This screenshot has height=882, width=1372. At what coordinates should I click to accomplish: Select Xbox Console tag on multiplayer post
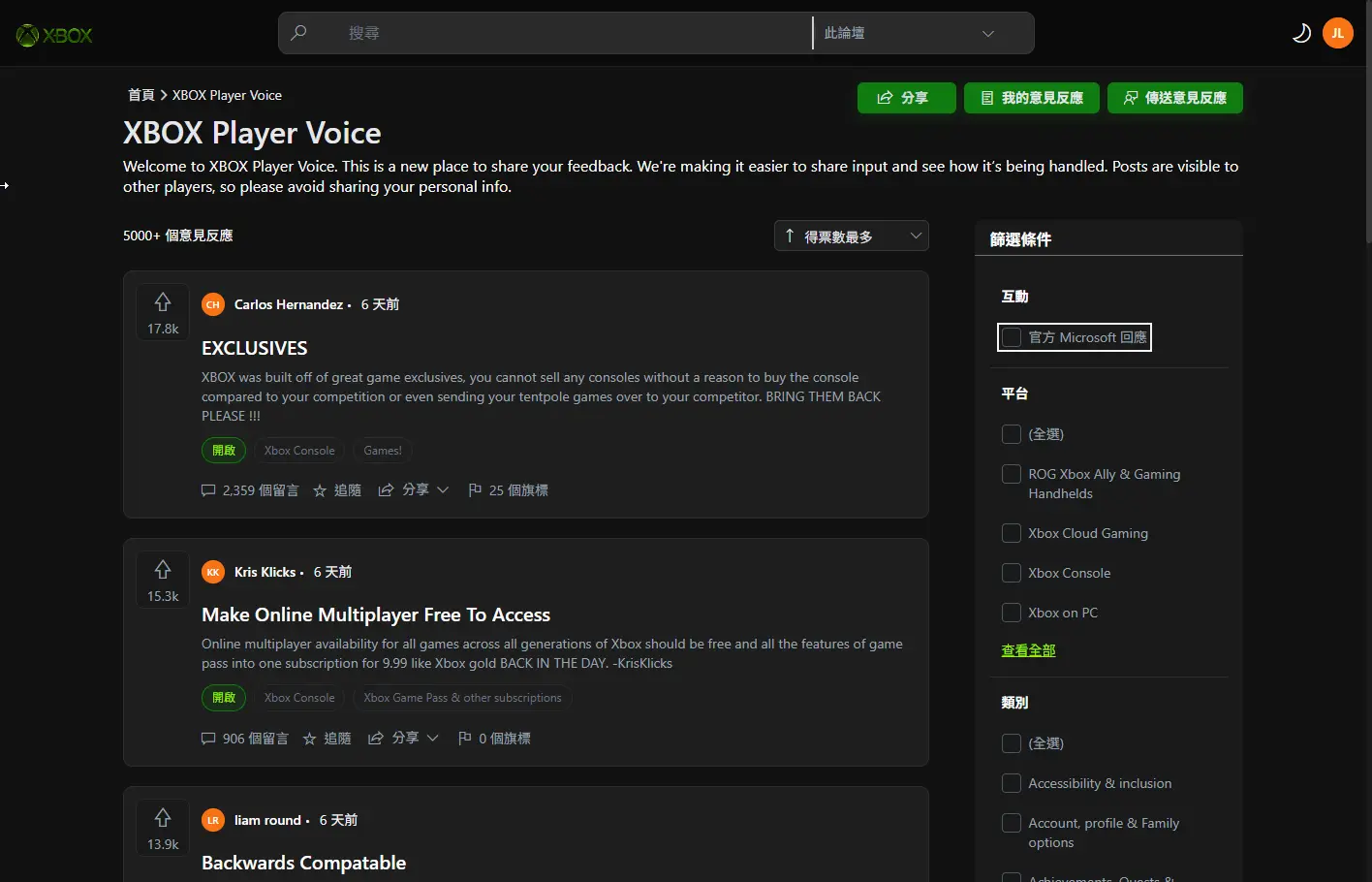(299, 698)
